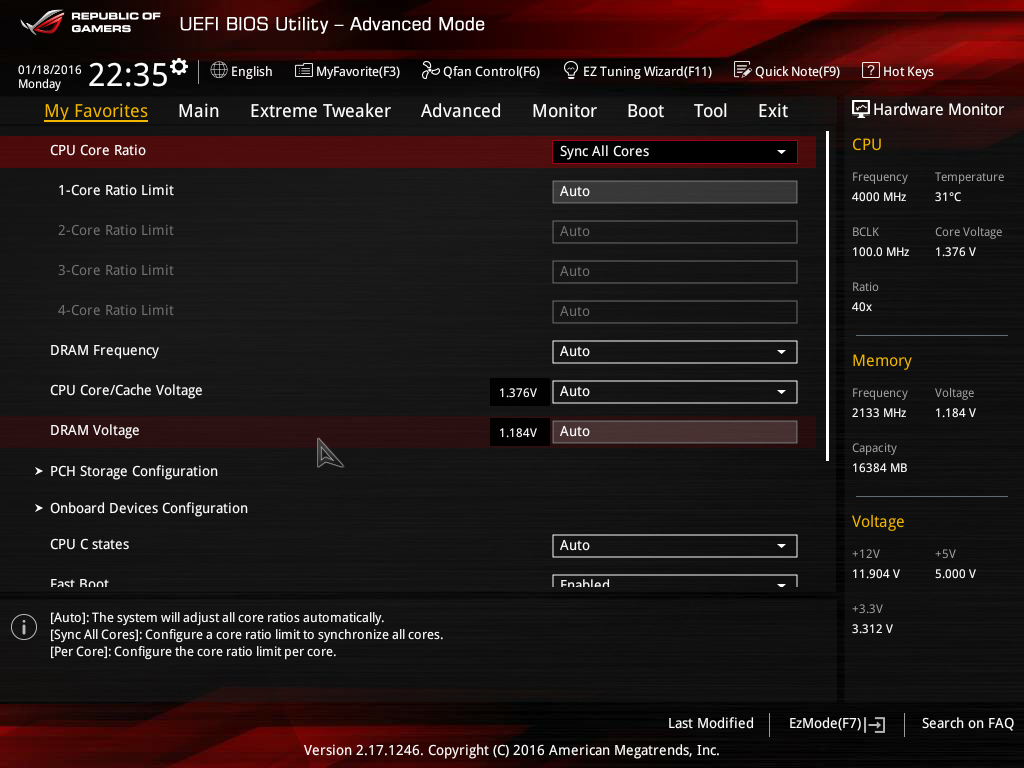Select the CPU C states label
Viewport: 1024px width, 768px height.
point(89,544)
